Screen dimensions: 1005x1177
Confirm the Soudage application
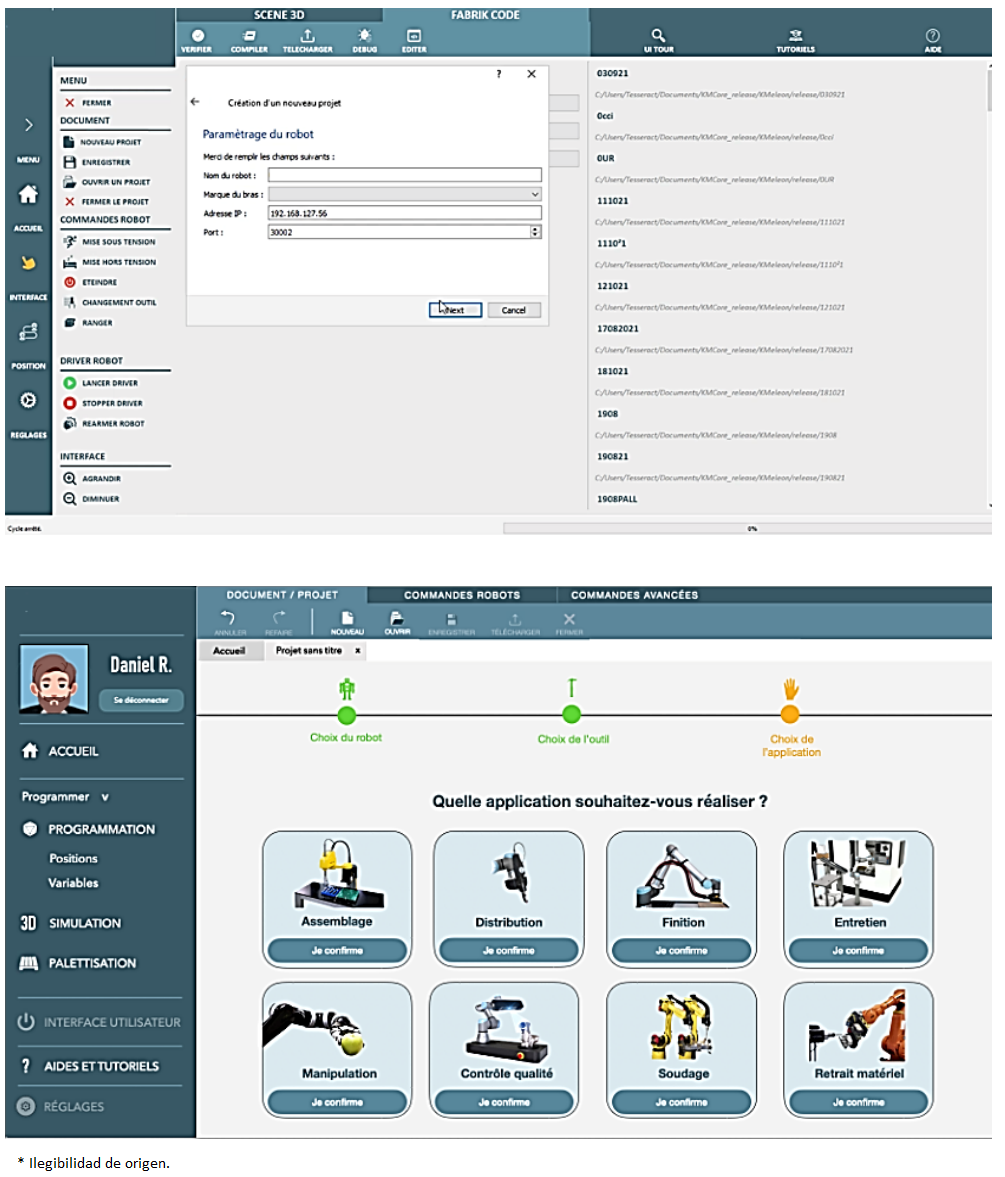tap(684, 1102)
